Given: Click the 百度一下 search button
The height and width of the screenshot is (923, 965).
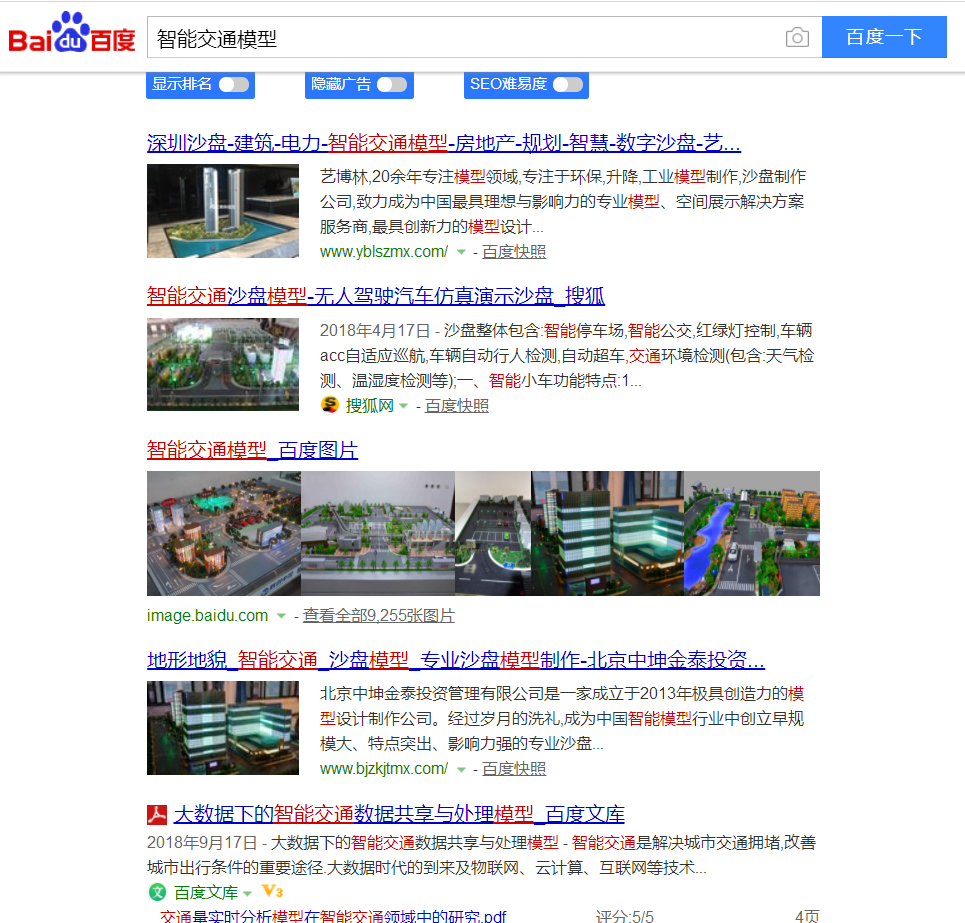Looking at the screenshot, I should [884, 37].
